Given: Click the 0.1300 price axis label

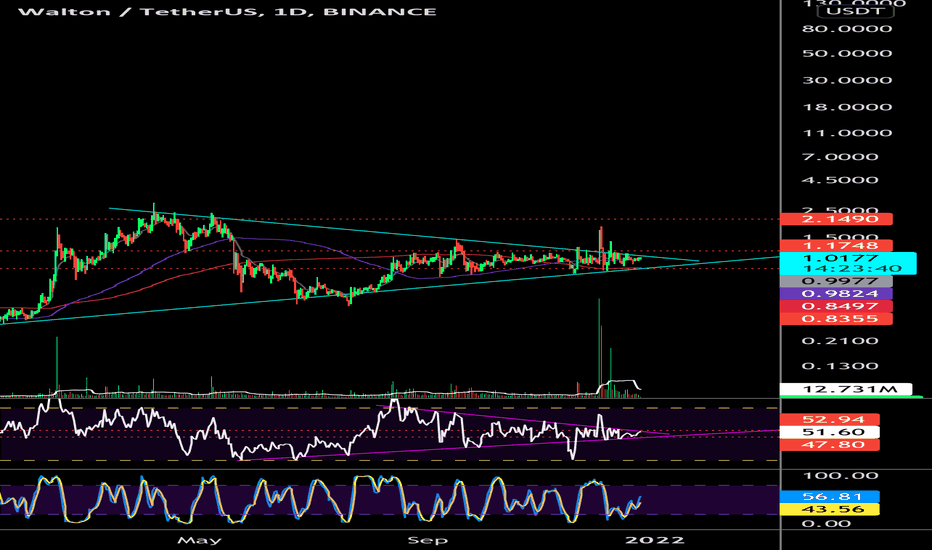Looking at the screenshot, I should point(840,366).
